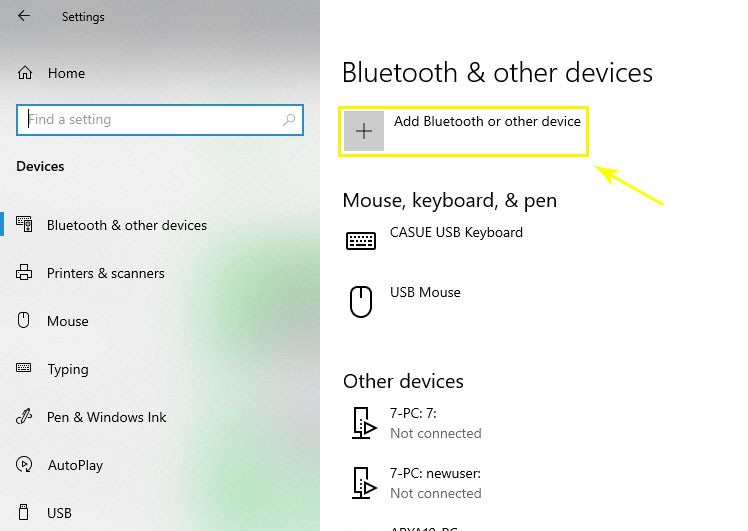
Task: Click the USB Mouse icon
Action: (x=360, y=301)
